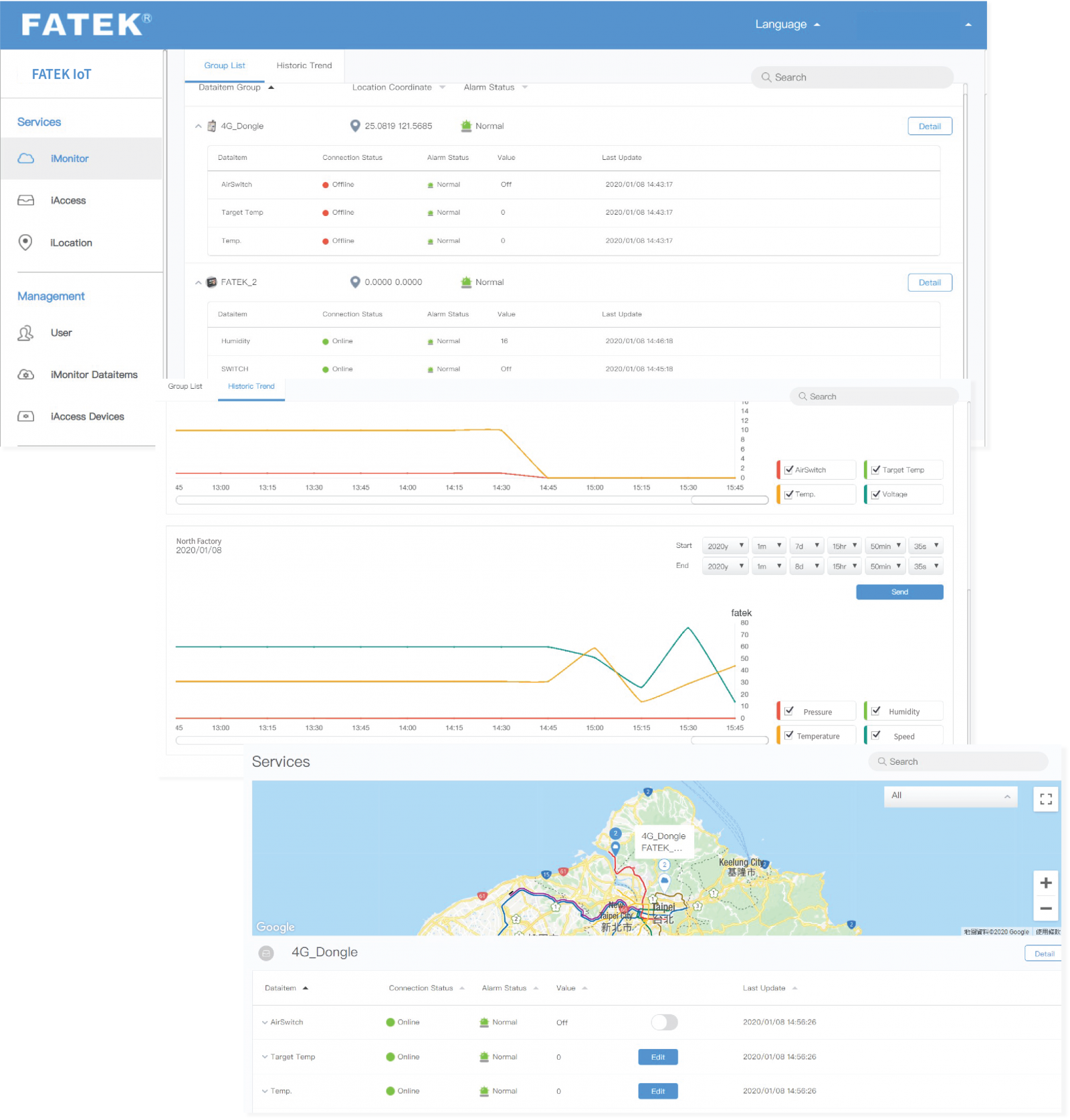
Task: Click Offline red dot for AirSwitch row
Action: [326, 185]
